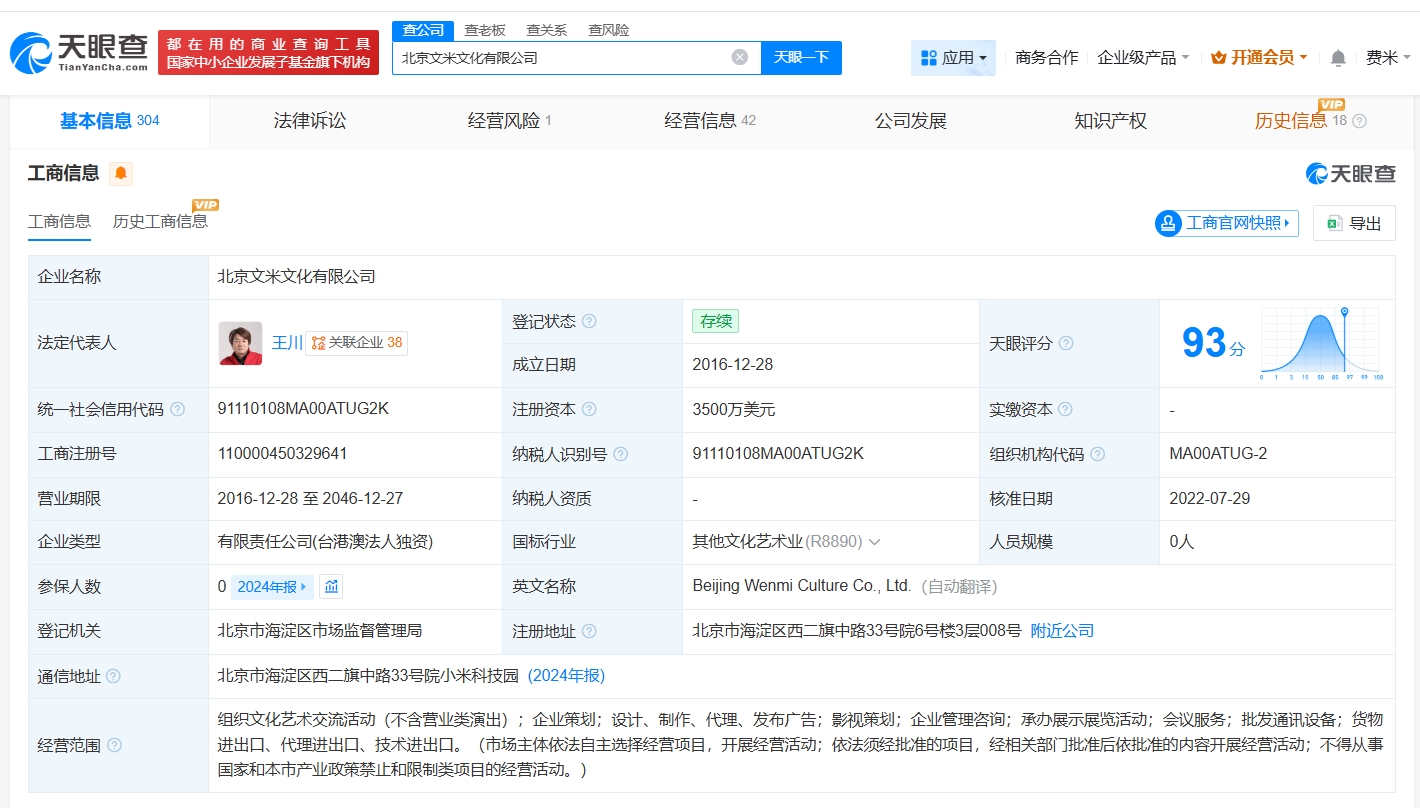Click the legal representative 王川 photo
This screenshot has width=1420, height=808.
click(240, 343)
